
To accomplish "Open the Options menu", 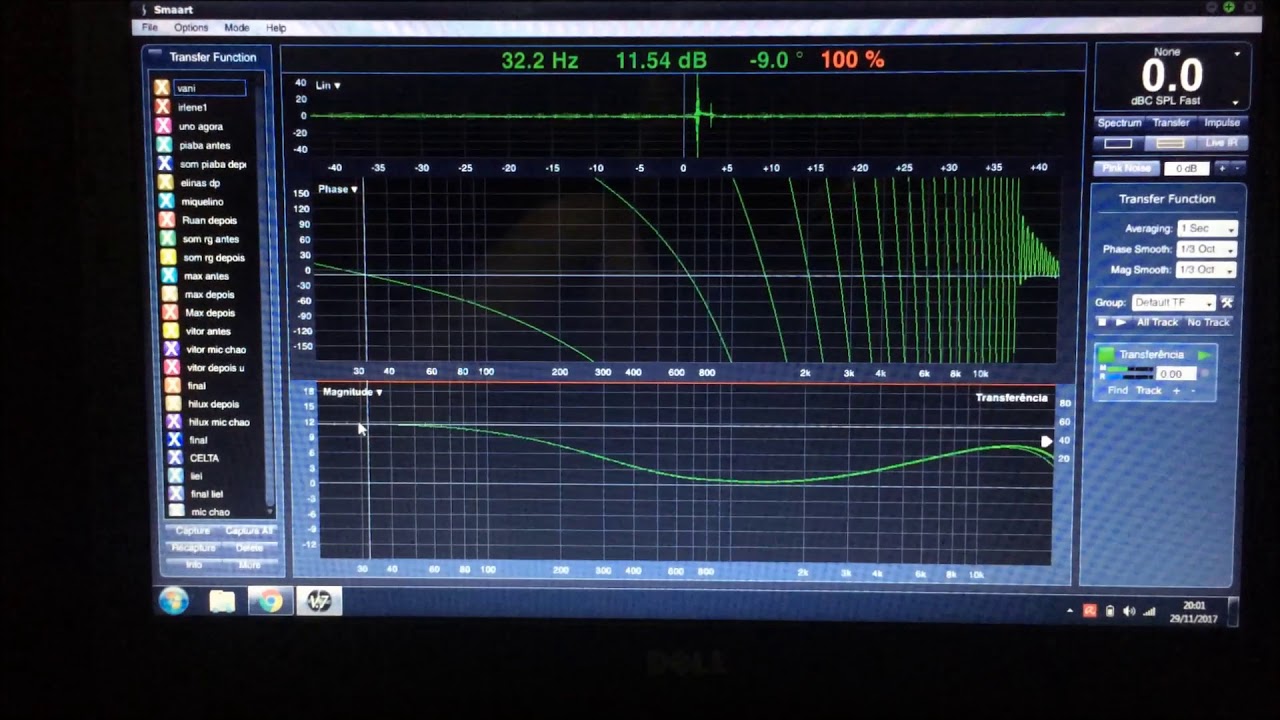I will coord(191,28).
